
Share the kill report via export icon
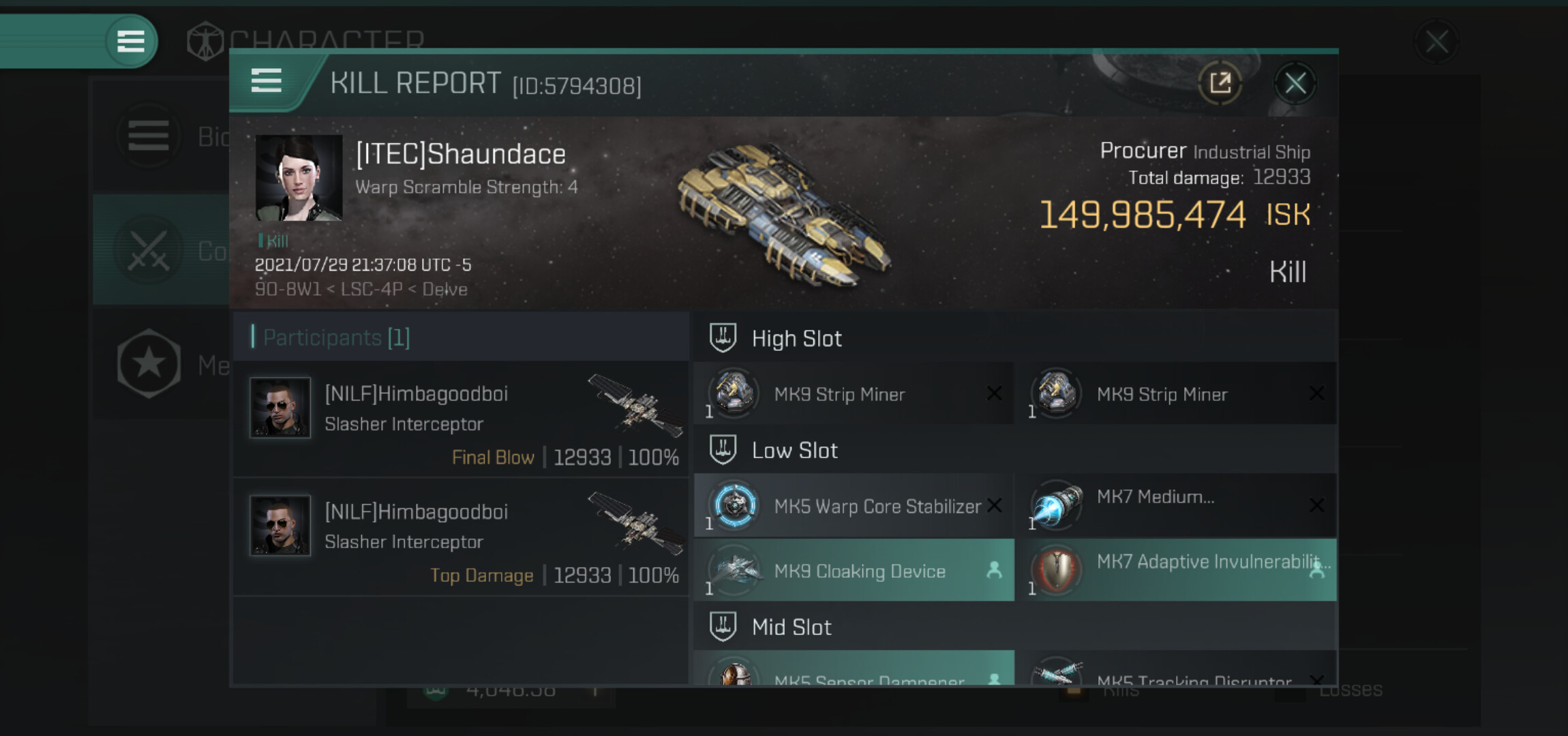[x=1220, y=83]
